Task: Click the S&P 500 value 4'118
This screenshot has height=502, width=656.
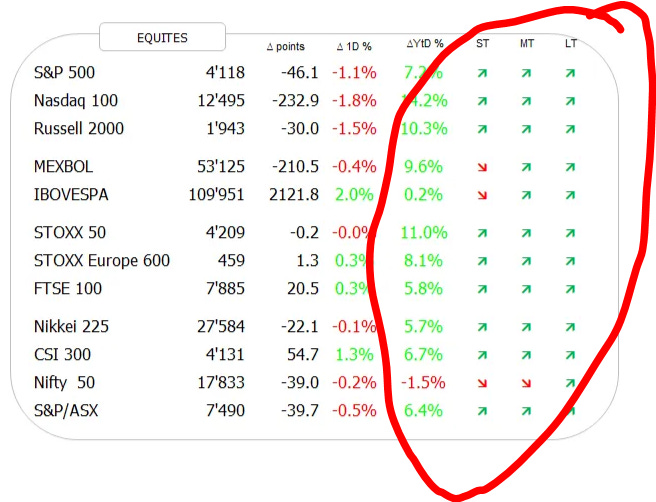Action: (225, 72)
